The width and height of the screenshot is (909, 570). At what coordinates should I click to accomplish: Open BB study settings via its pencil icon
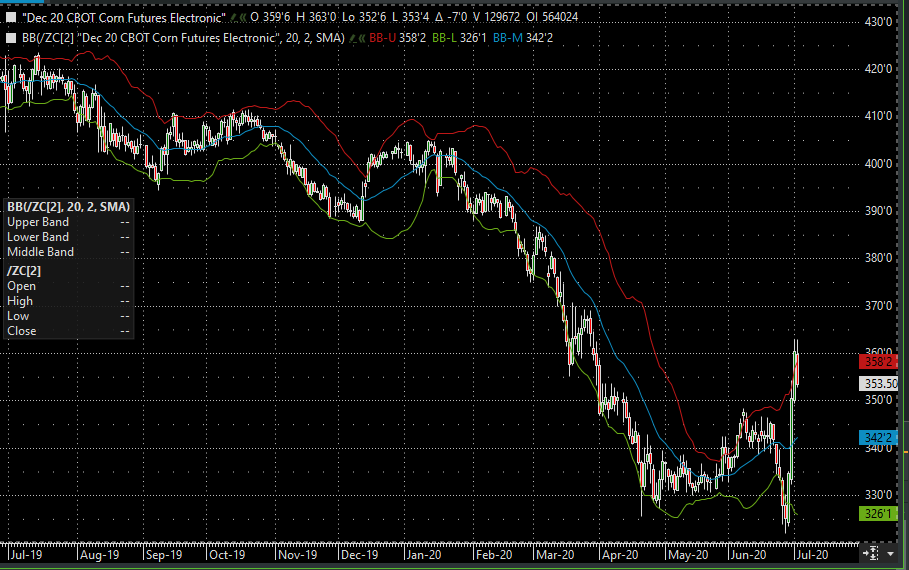click(x=352, y=38)
